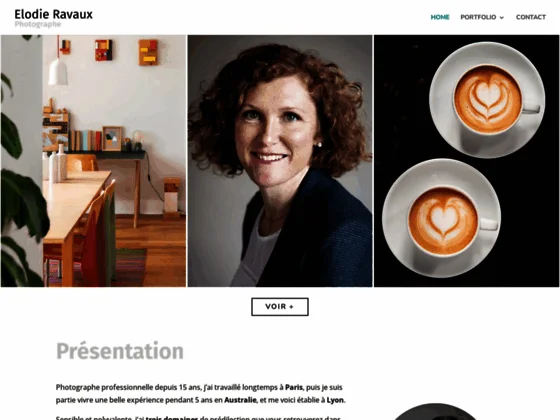Open the HOME menu item
The height and width of the screenshot is (420, 560).
[x=440, y=17]
